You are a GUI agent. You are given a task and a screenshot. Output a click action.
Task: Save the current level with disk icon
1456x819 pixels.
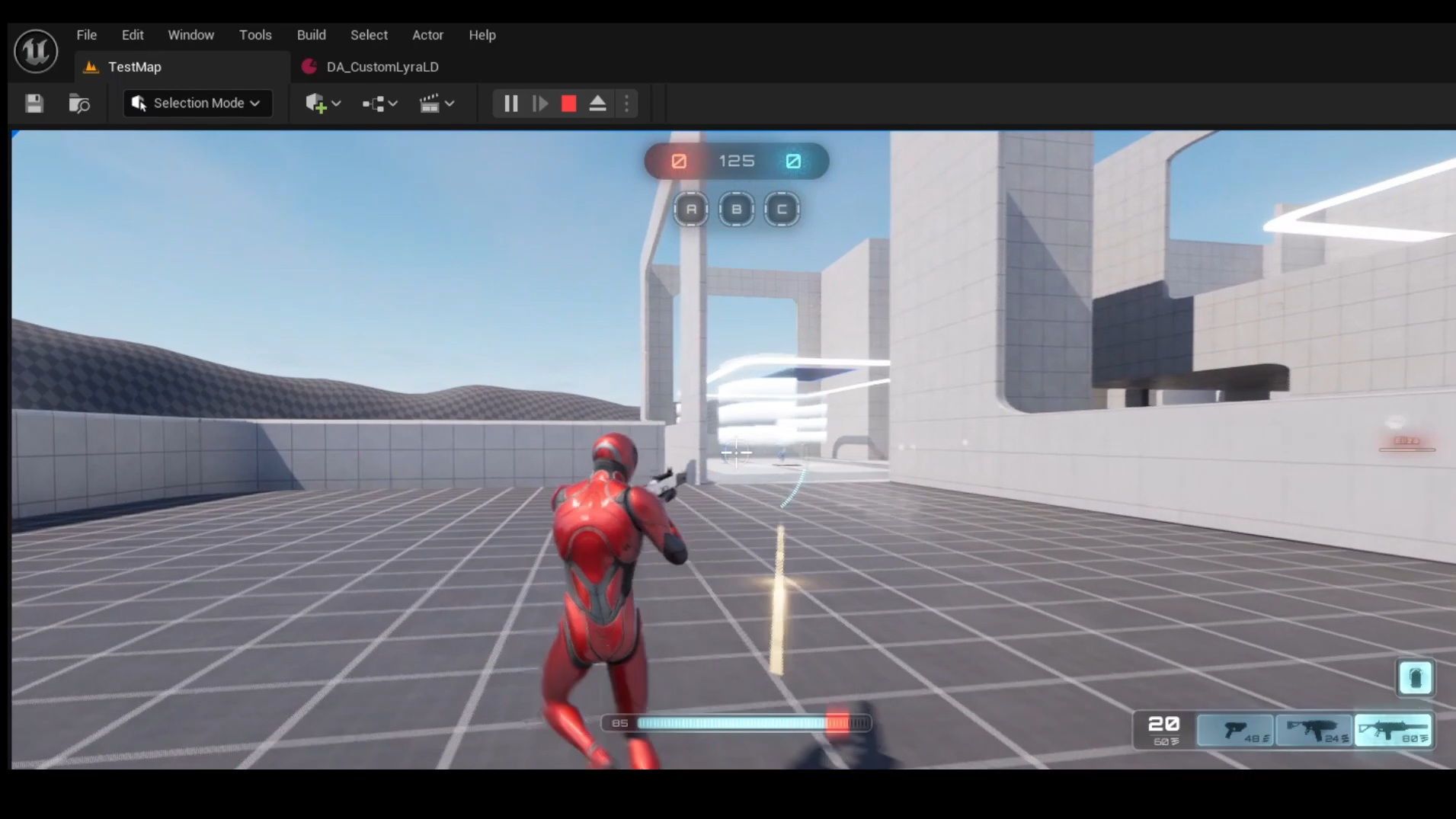pos(34,104)
